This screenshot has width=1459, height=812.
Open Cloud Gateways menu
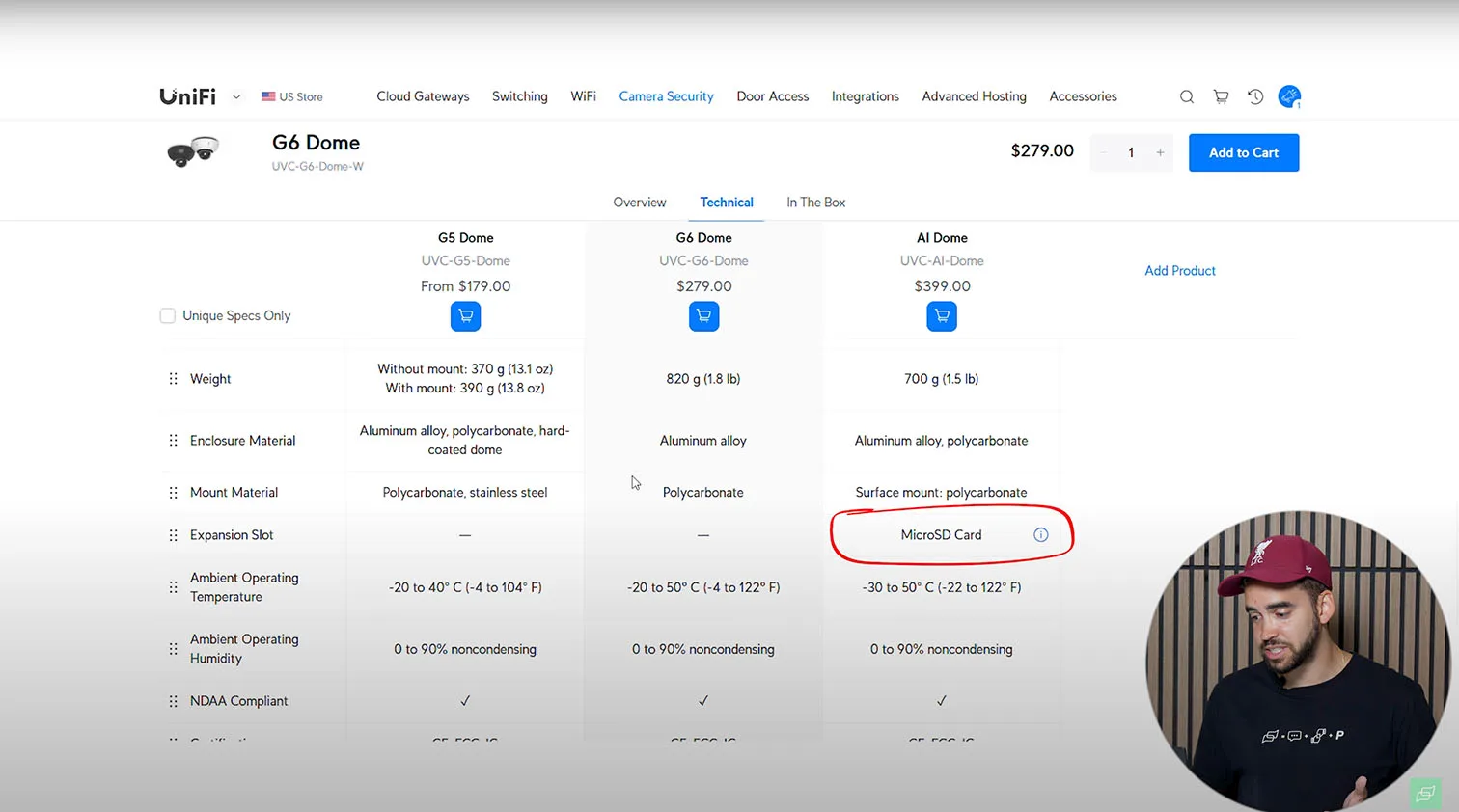[x=423, y=96]
